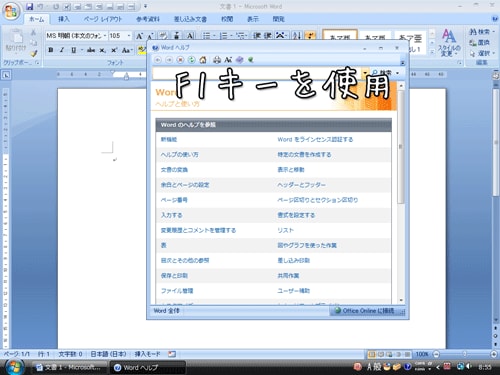Open 'ヘッダーとフッター' help link
Screen dimensions: 500x375
click(x=301, y=185)
